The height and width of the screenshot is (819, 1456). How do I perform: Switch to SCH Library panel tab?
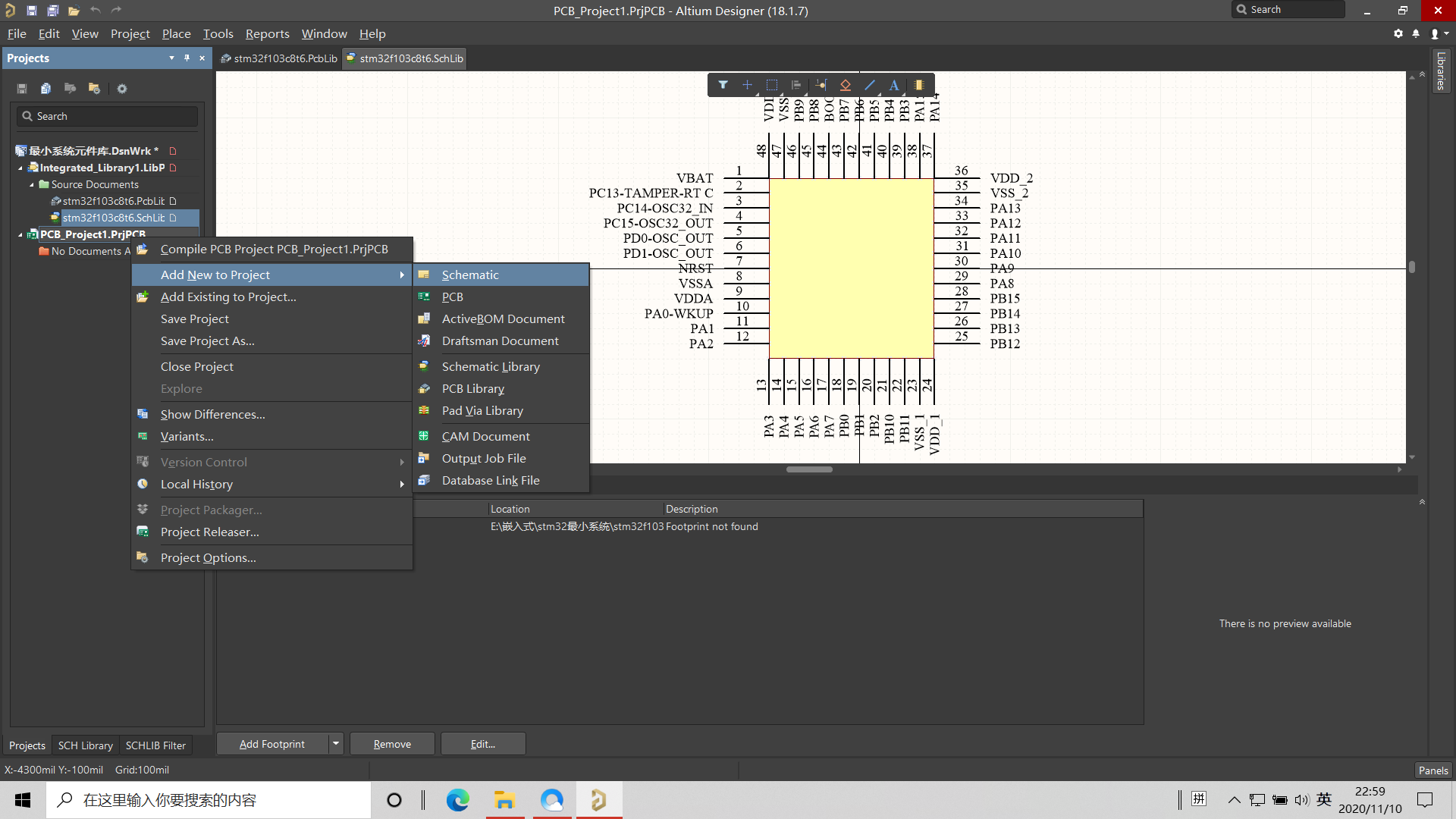coord(86,745)
